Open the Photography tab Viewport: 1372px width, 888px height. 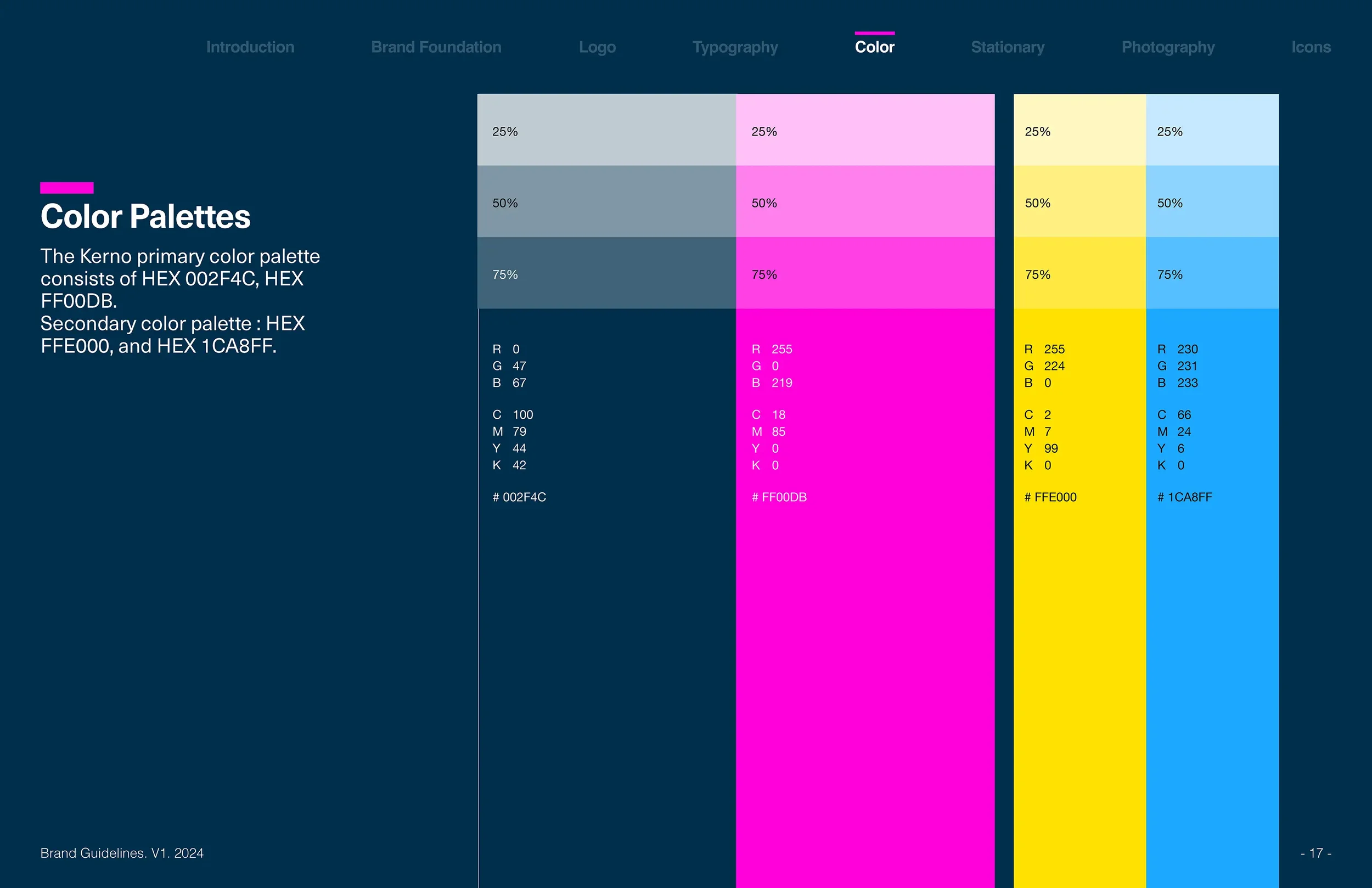coord(1167,47)
